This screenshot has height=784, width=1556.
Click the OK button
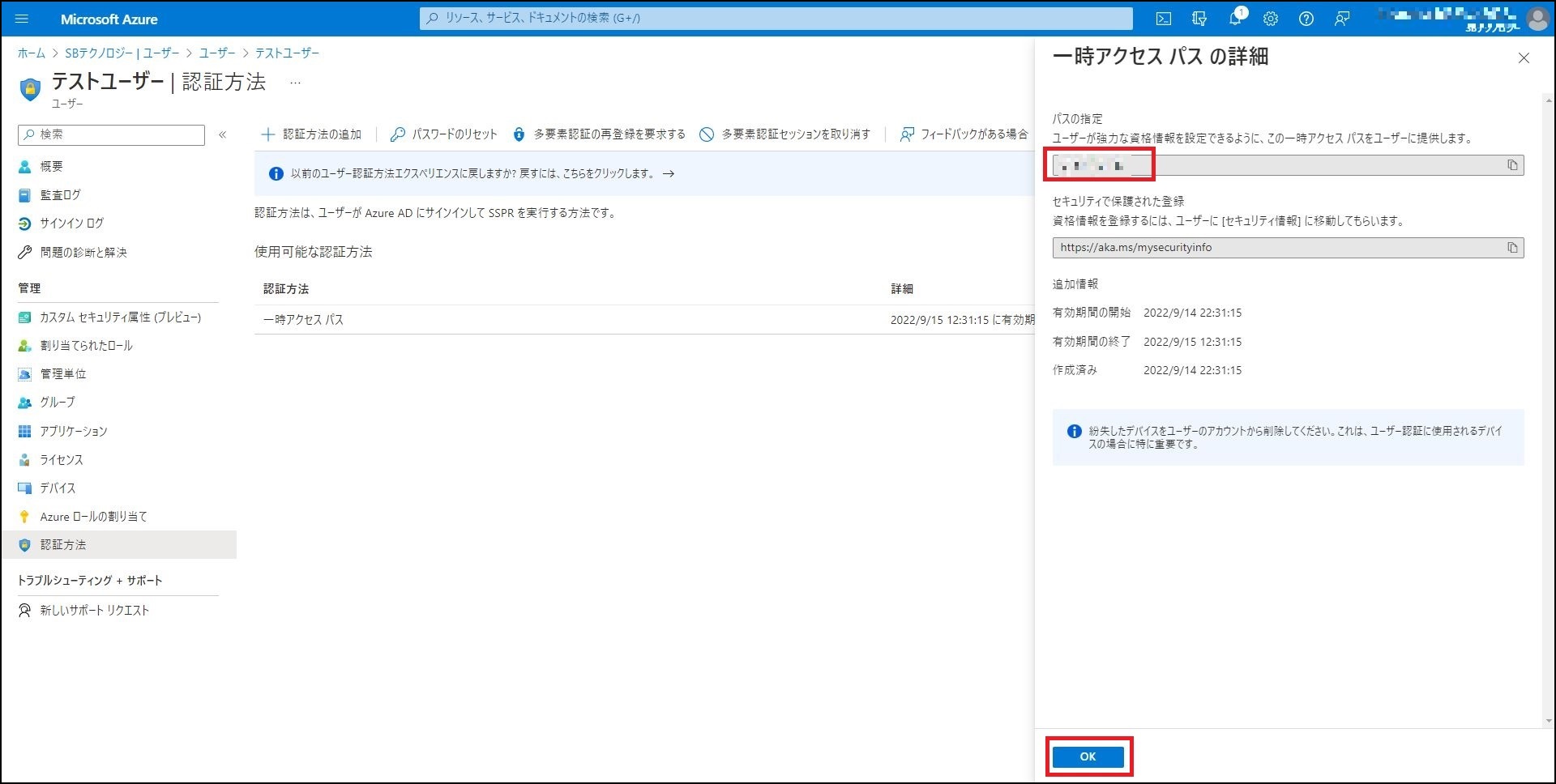point(1088,756)
